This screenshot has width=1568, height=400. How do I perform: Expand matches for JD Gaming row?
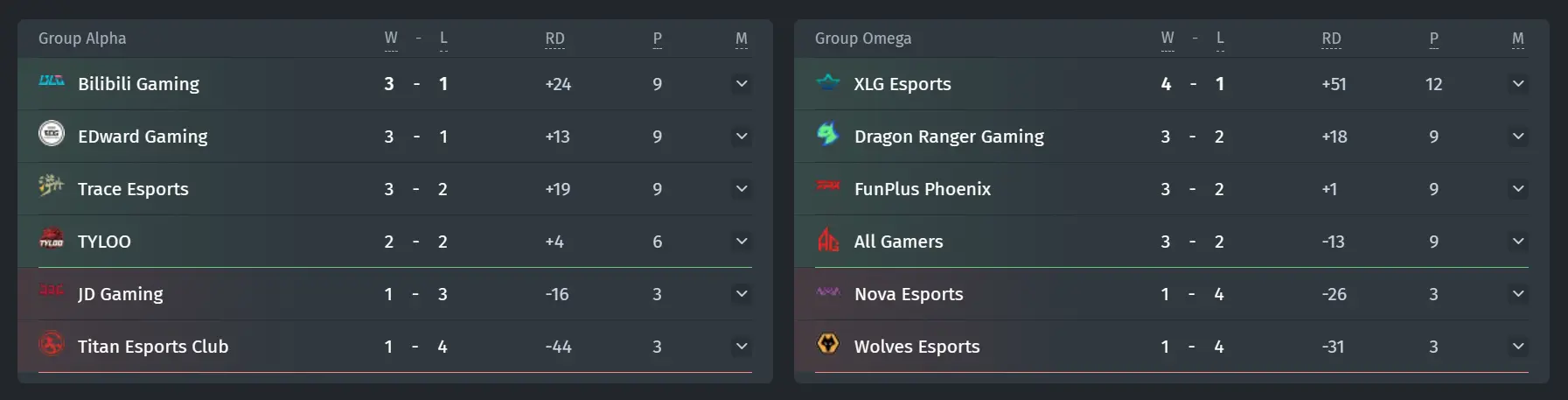coord(742,294)
